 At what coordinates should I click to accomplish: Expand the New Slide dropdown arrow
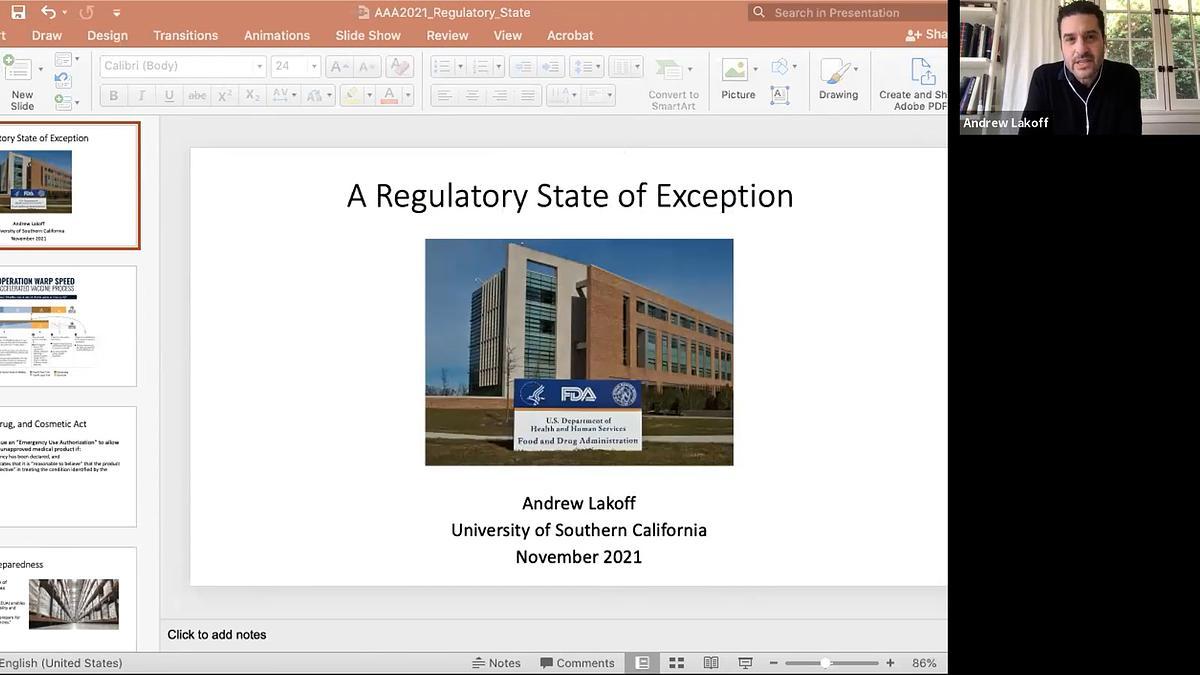pos(40,70)
